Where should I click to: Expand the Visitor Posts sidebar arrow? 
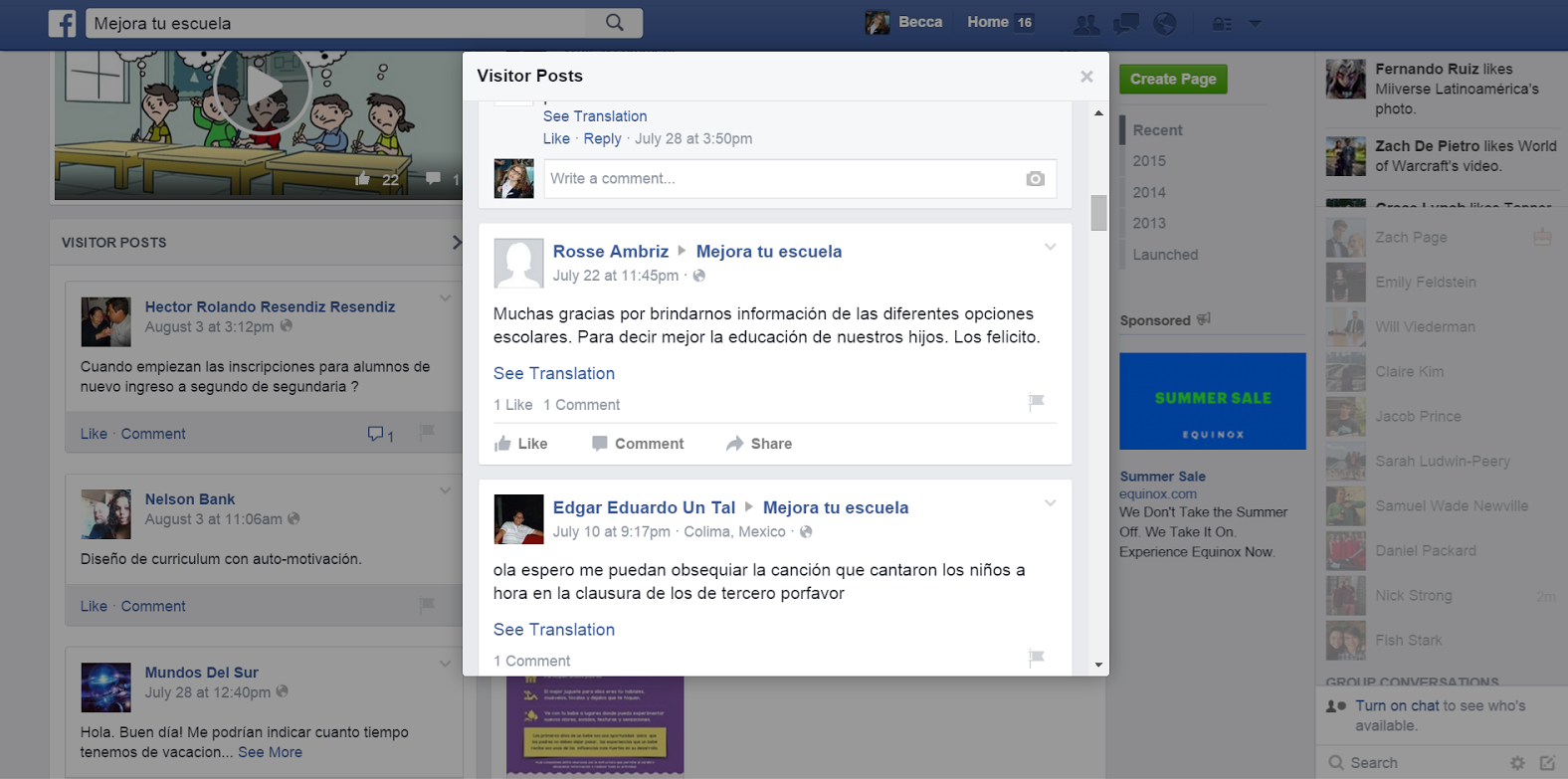click(457, 242)
